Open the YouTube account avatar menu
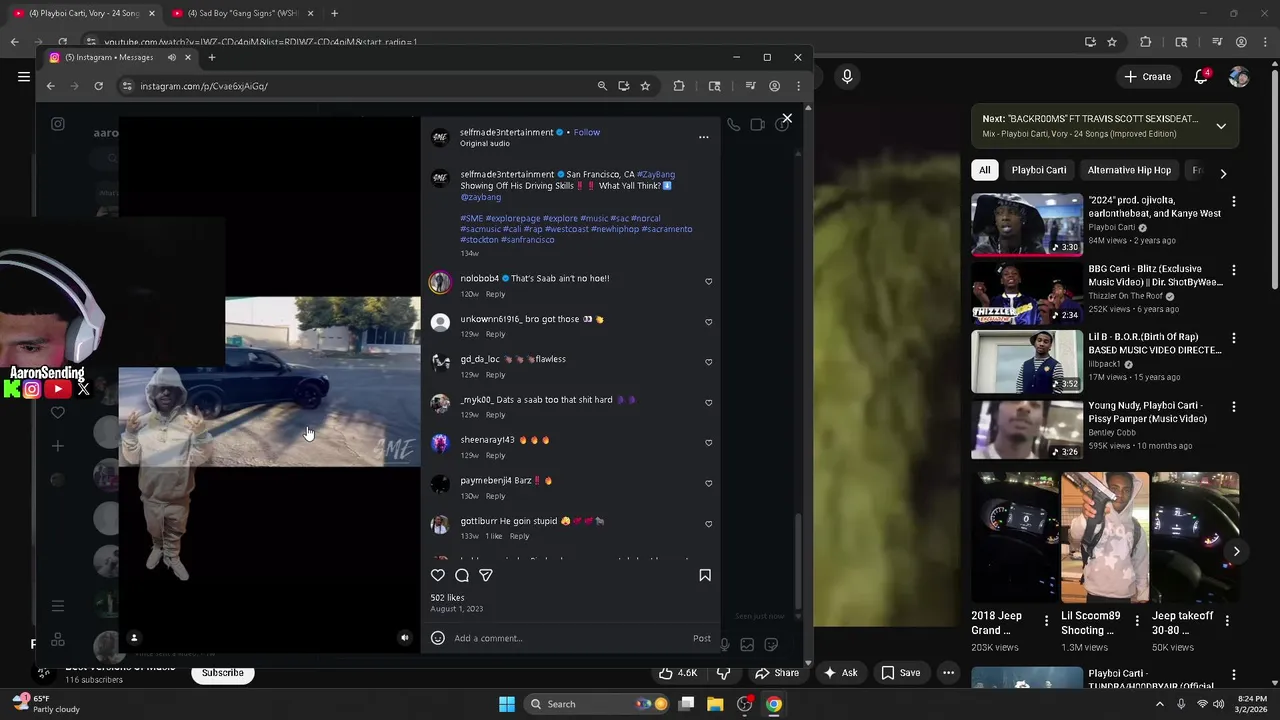 pos(1239,76)
